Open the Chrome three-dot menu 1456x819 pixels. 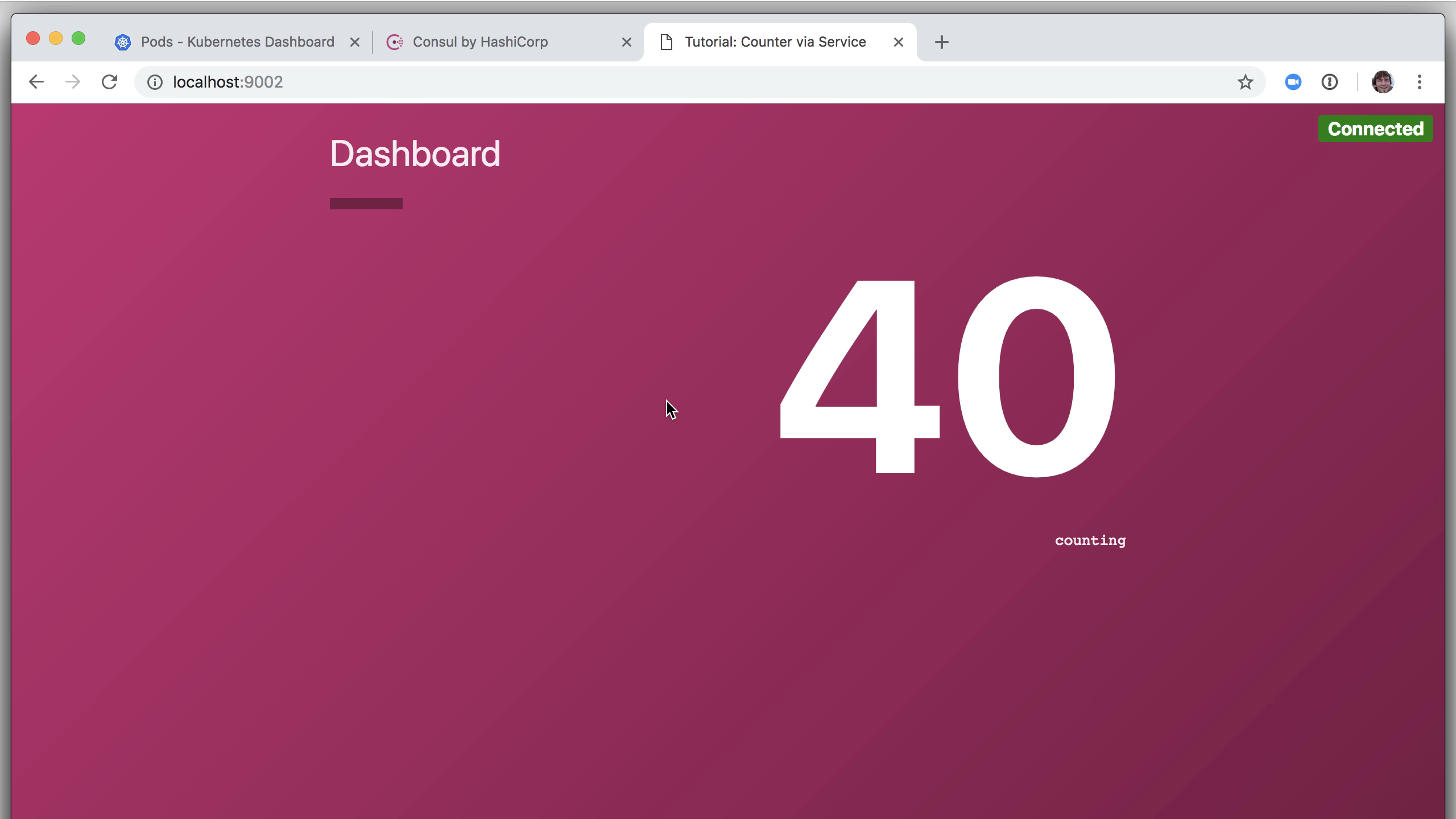pos(1420,82)
